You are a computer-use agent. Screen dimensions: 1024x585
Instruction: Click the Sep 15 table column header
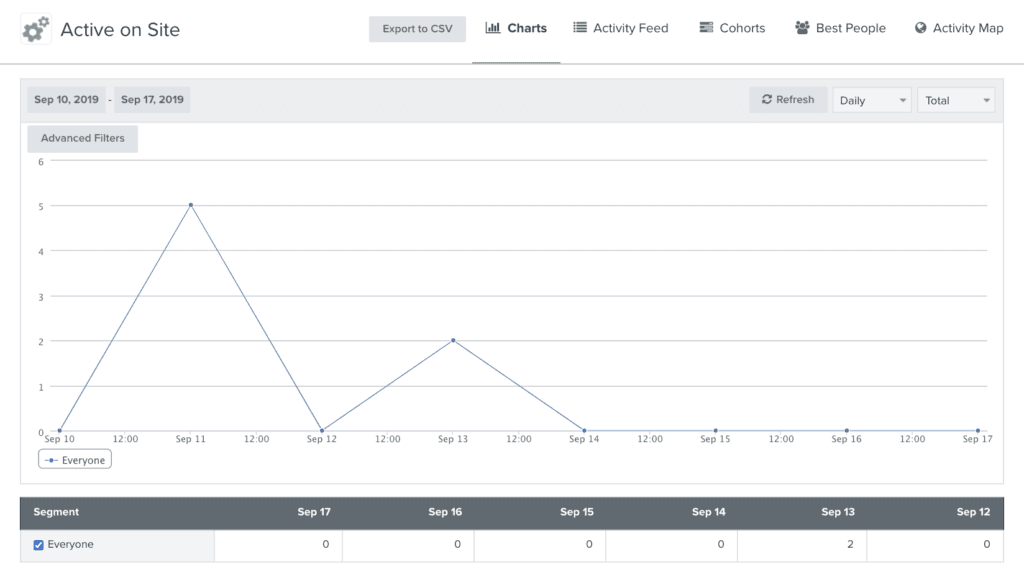(577, 512)
